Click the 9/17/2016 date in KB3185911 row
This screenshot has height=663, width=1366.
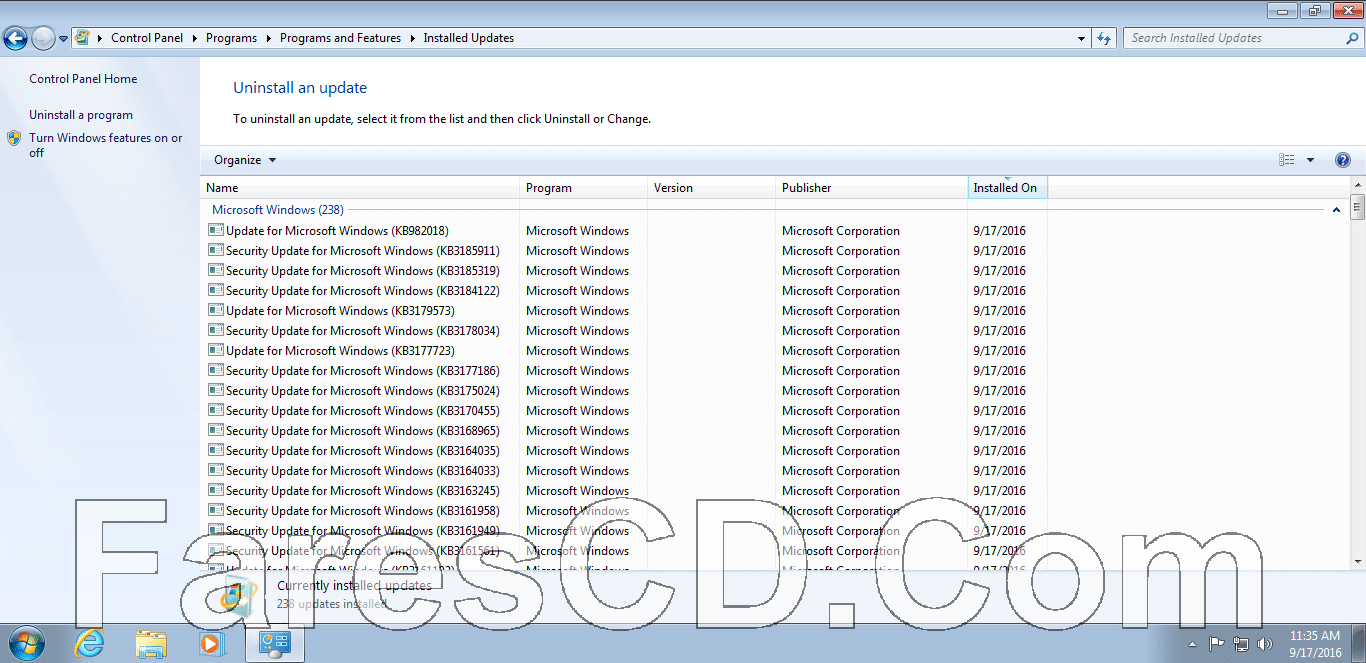(1000, 251)
